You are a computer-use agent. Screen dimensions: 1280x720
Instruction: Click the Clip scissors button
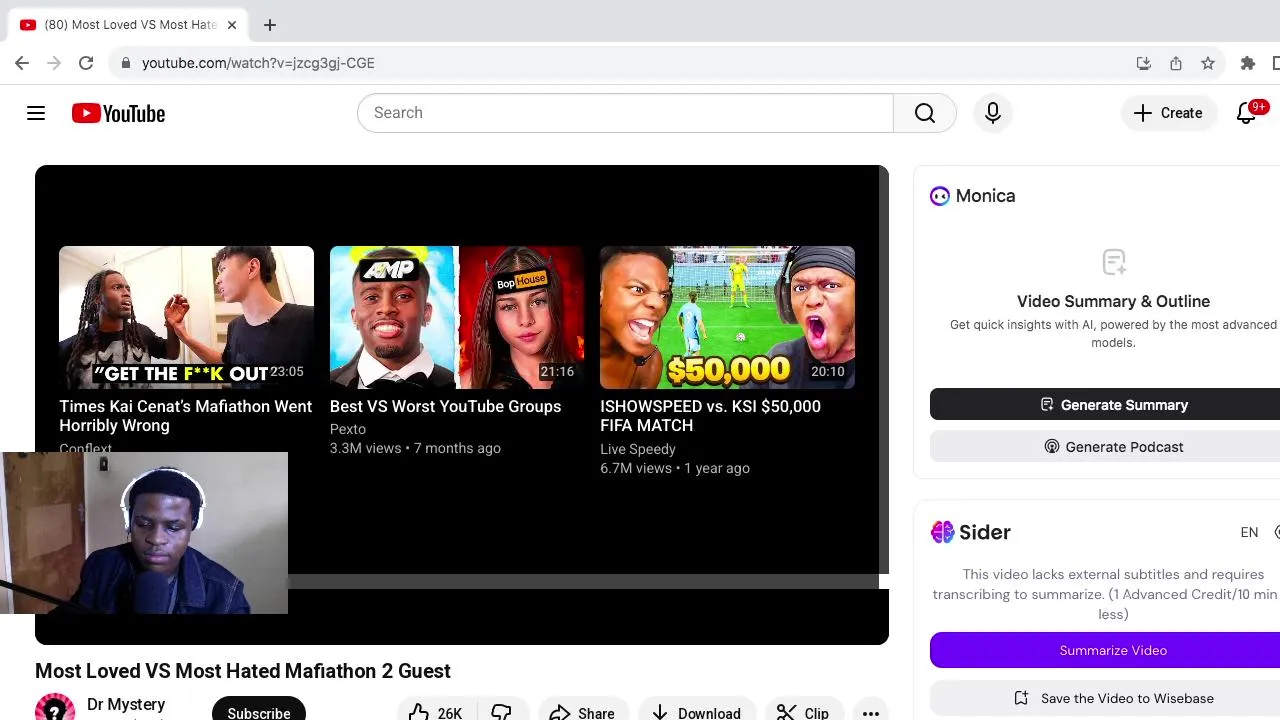click(x=804, y=711)
